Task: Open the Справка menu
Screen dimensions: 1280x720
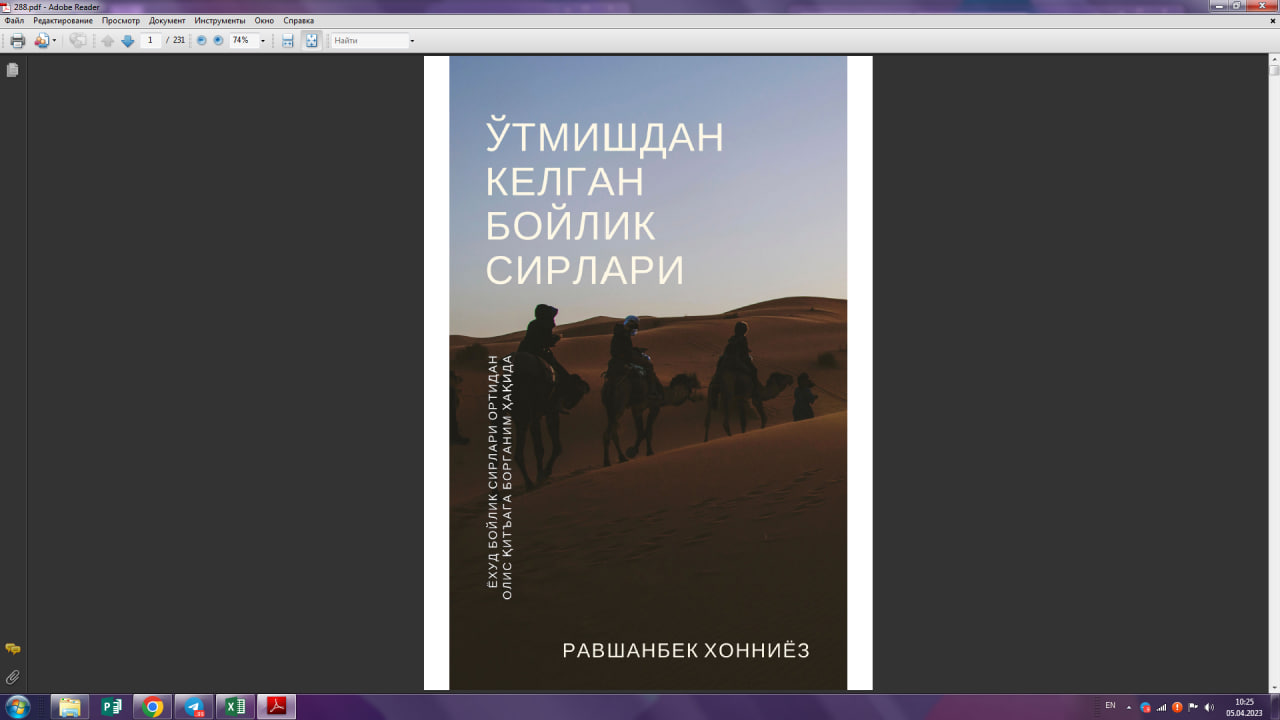Action: point(298,20)
